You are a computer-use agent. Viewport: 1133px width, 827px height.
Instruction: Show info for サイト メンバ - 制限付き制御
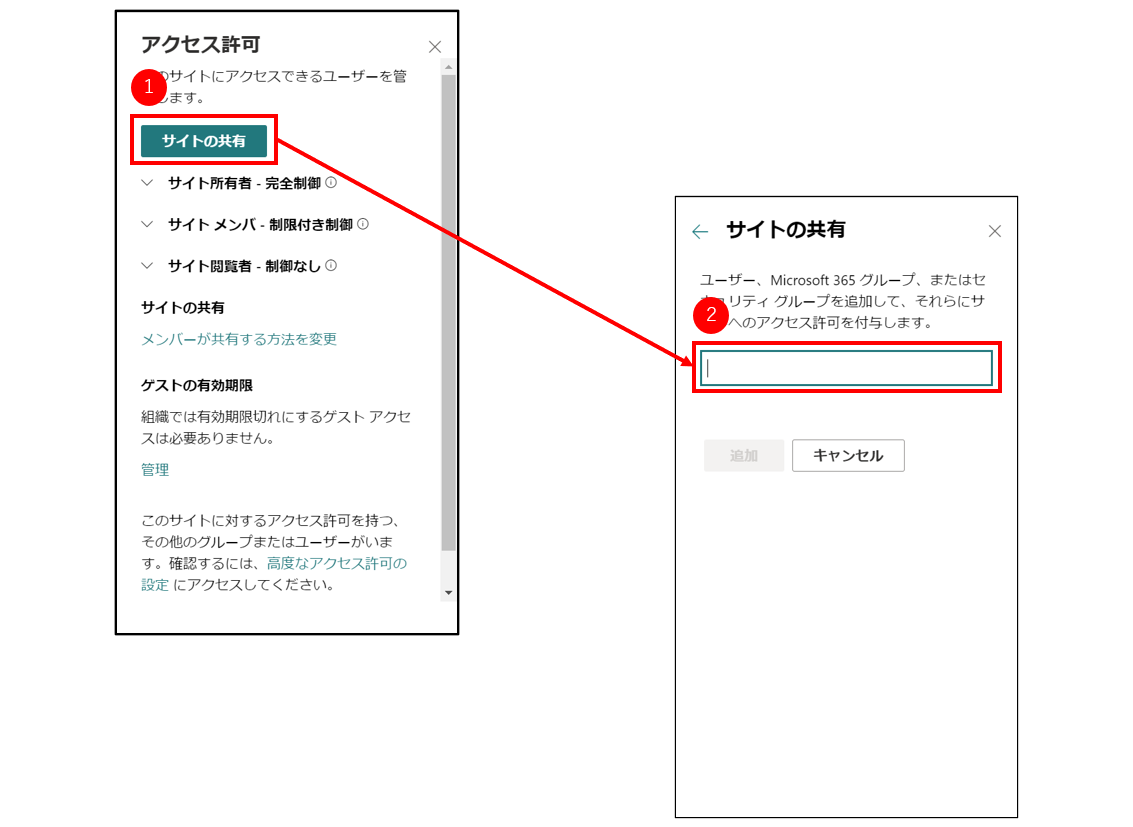pyautogui.click(x=363, y=225)
